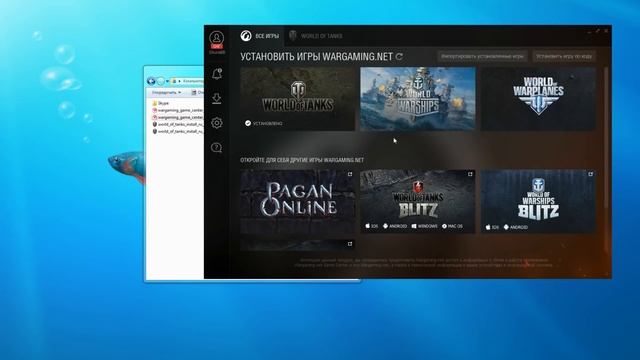Open external link icon on Pagan Online card
Screen dimensions: 640x360
click(x=350, y=174)
